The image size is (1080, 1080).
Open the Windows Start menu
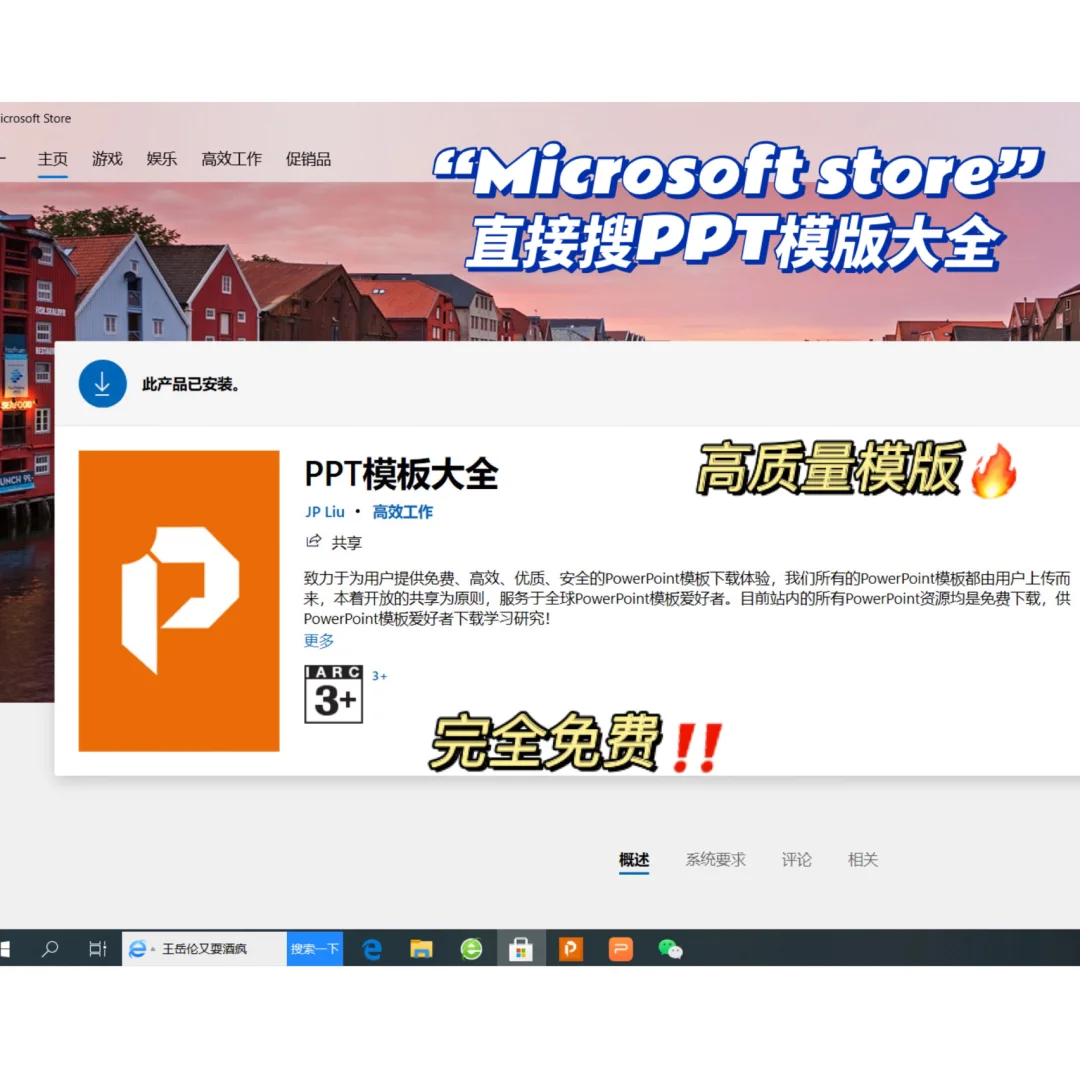pos(8,948)
